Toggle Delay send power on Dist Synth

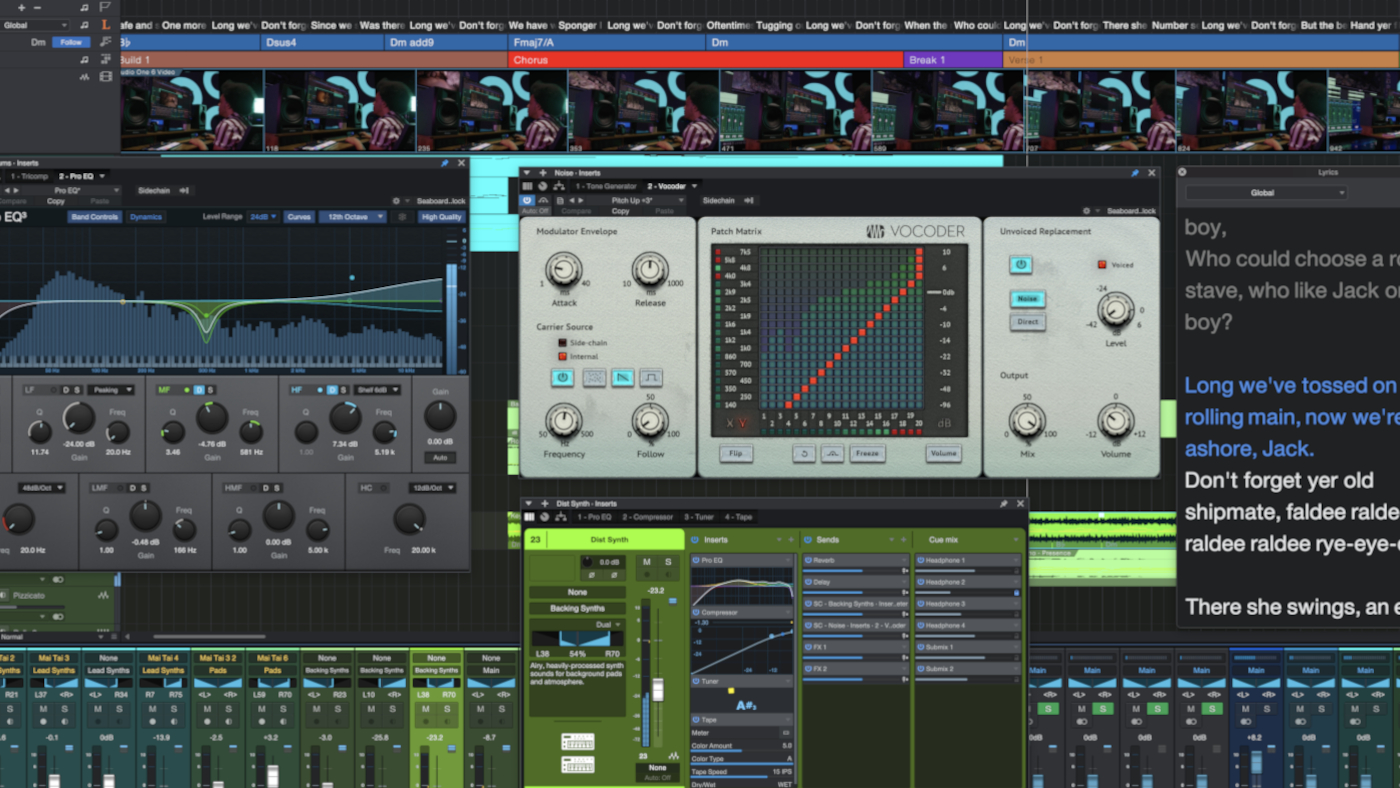808,582
